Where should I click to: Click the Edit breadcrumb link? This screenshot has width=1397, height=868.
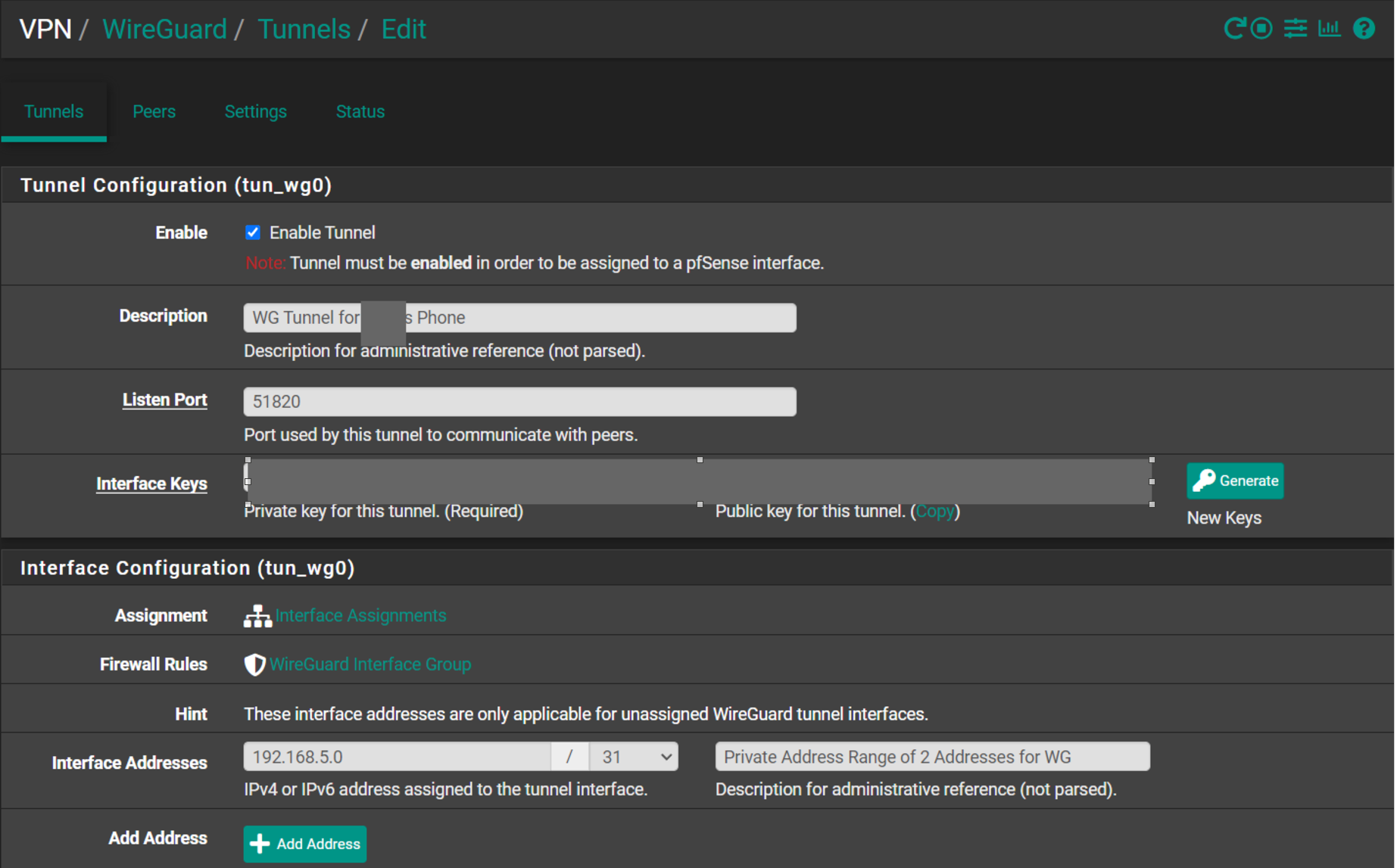tap(404, 29)
